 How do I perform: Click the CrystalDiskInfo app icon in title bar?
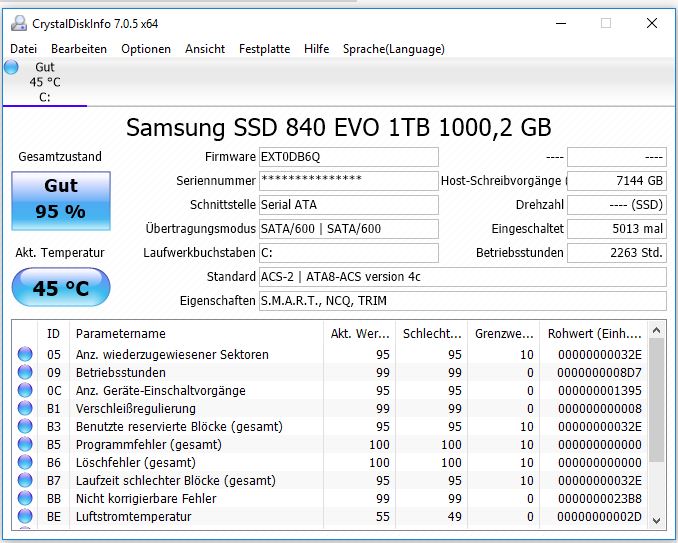coord(19,23)
